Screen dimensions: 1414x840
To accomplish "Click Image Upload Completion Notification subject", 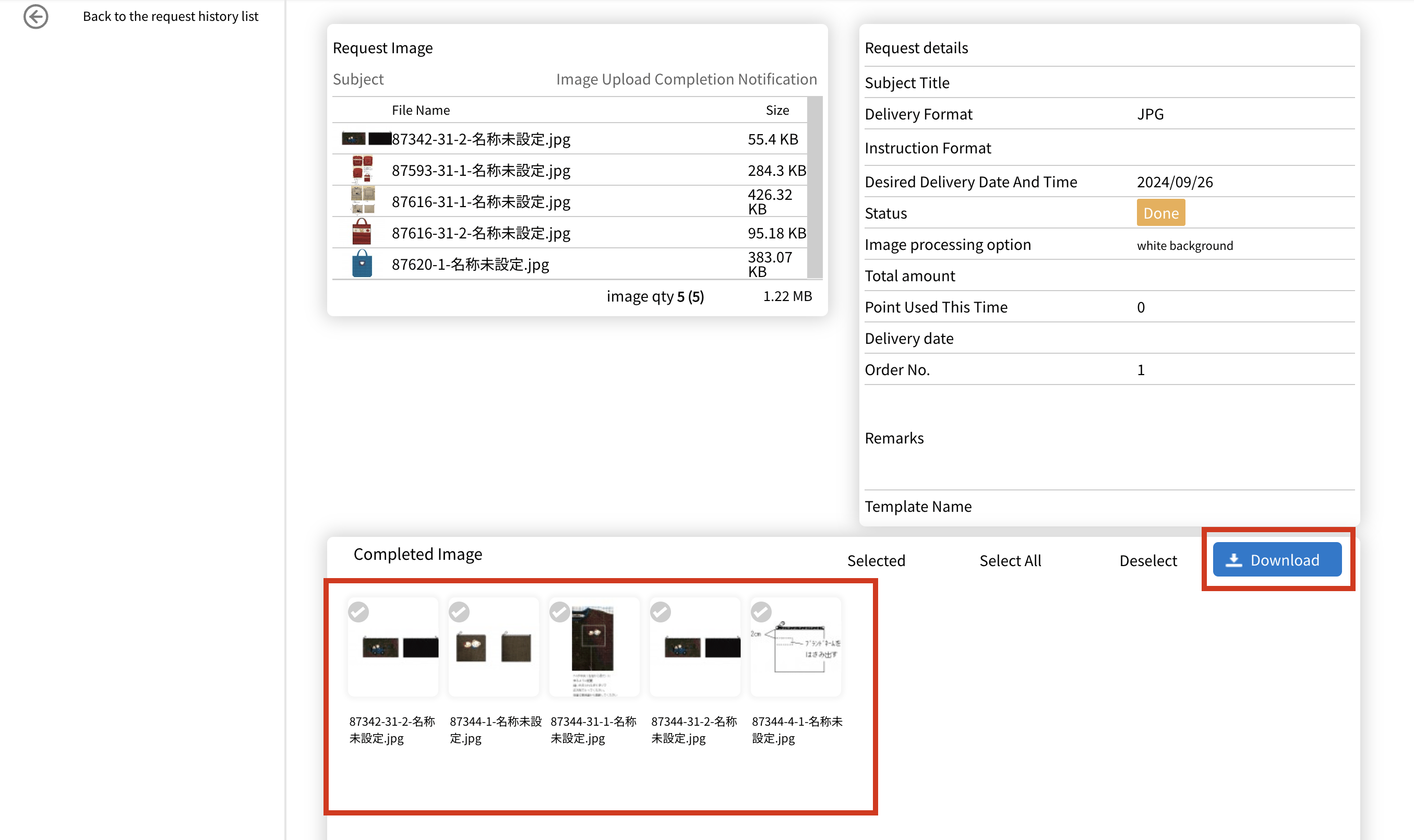I will (x=686, y=79).
